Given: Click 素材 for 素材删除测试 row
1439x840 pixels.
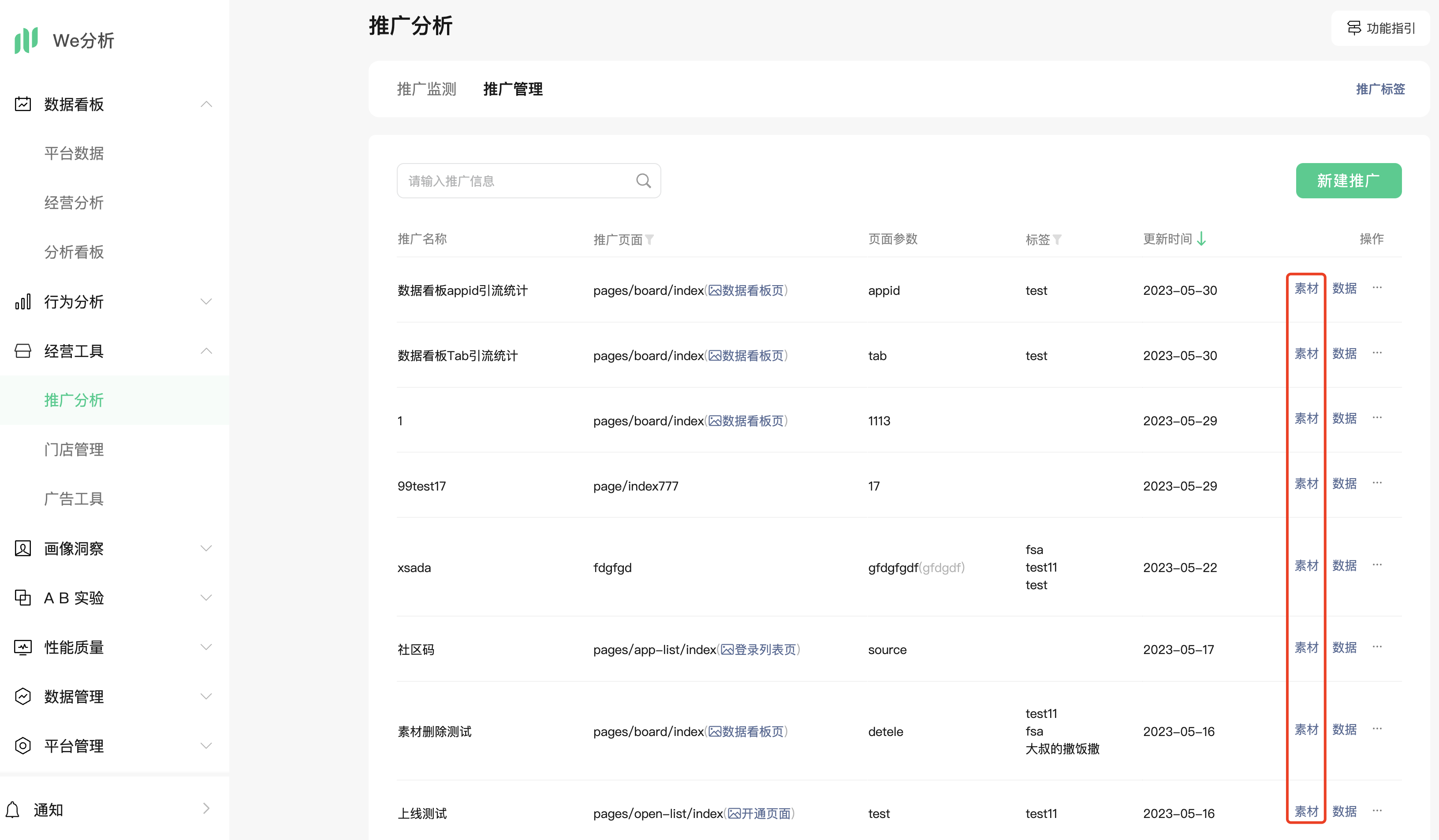Looking at the screenshot, I should tap(1307, 729).
